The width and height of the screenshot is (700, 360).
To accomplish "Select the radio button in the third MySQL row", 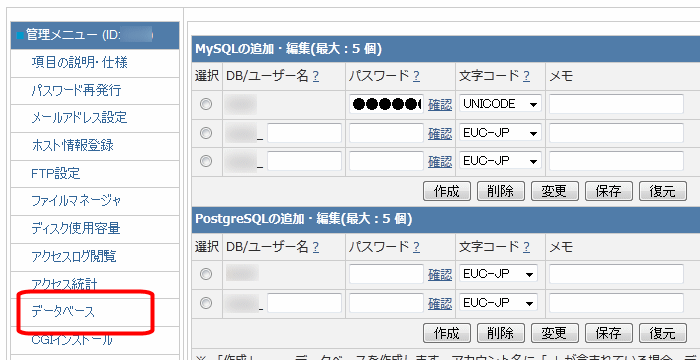I will click(206, 161).
